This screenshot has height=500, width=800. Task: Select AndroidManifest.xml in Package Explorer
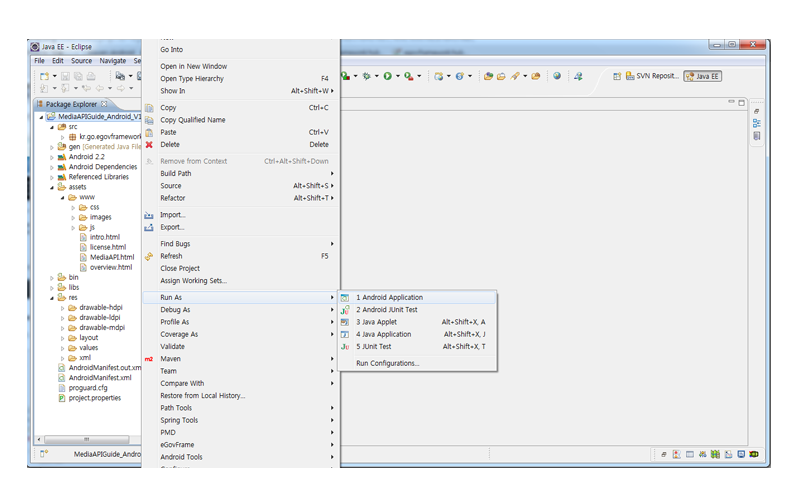pyautogui.click(x=92, y=378)
